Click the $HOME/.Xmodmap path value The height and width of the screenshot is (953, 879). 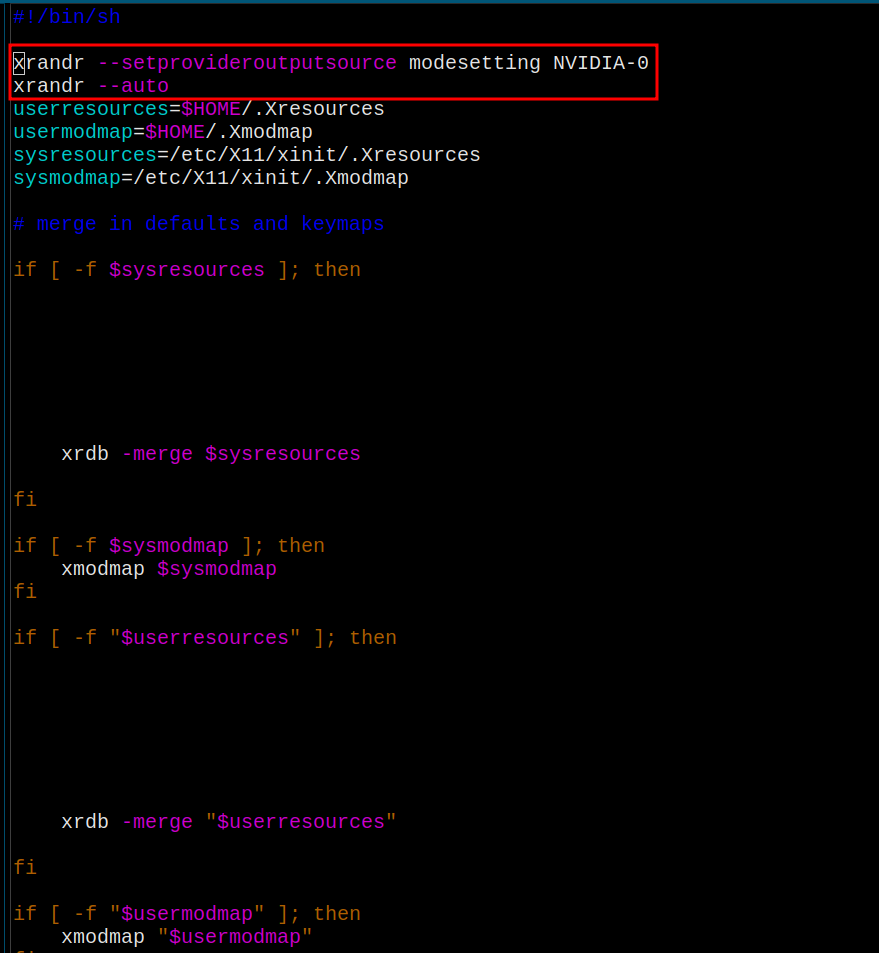228,132
